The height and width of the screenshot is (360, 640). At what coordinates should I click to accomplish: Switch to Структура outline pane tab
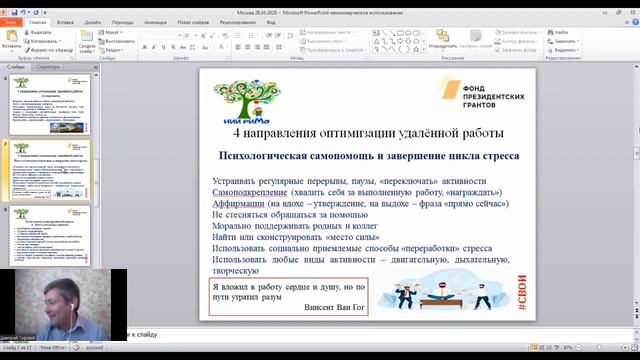[x=47, y=67]
